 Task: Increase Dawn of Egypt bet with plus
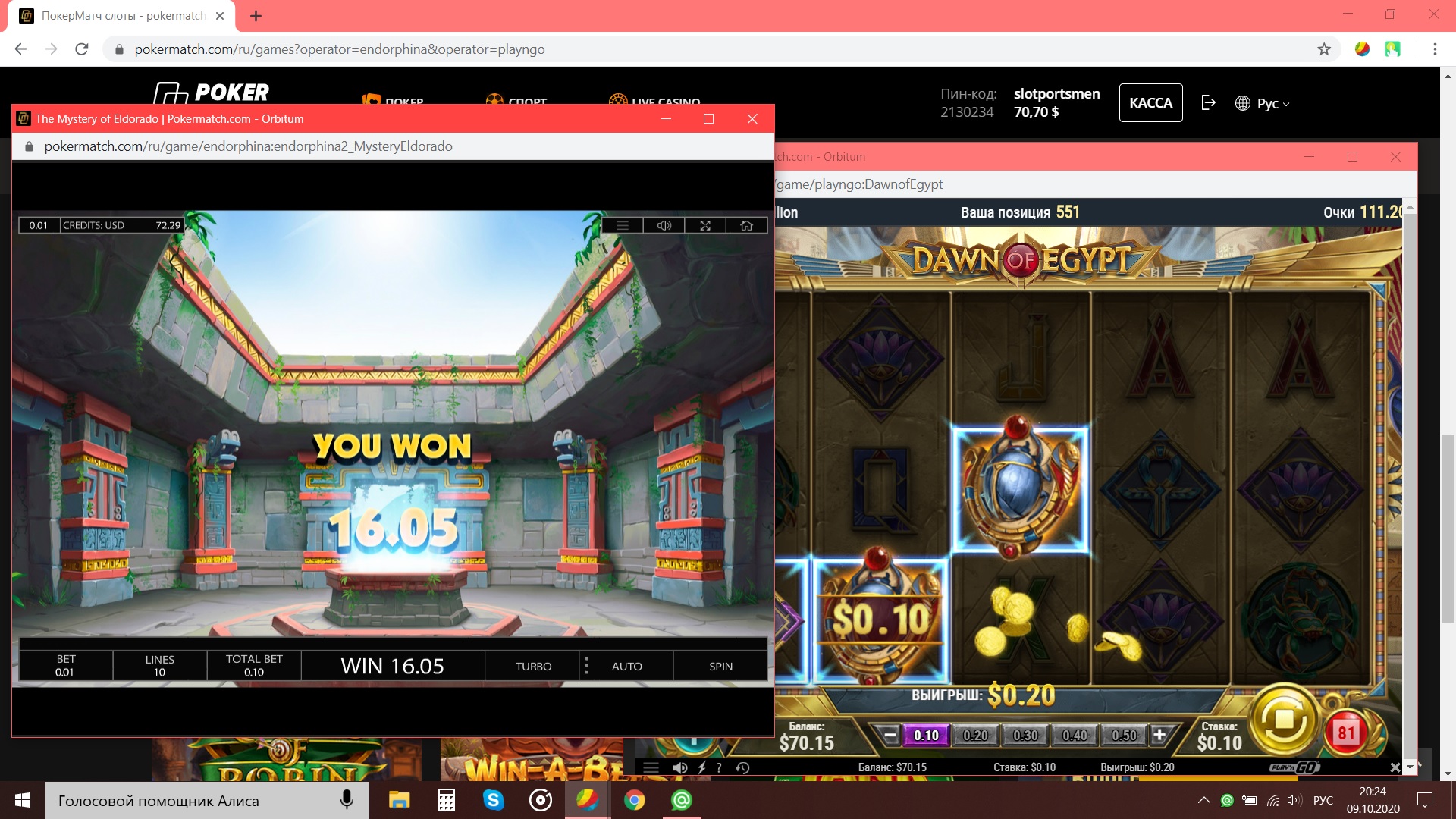tap(1159, 734)
